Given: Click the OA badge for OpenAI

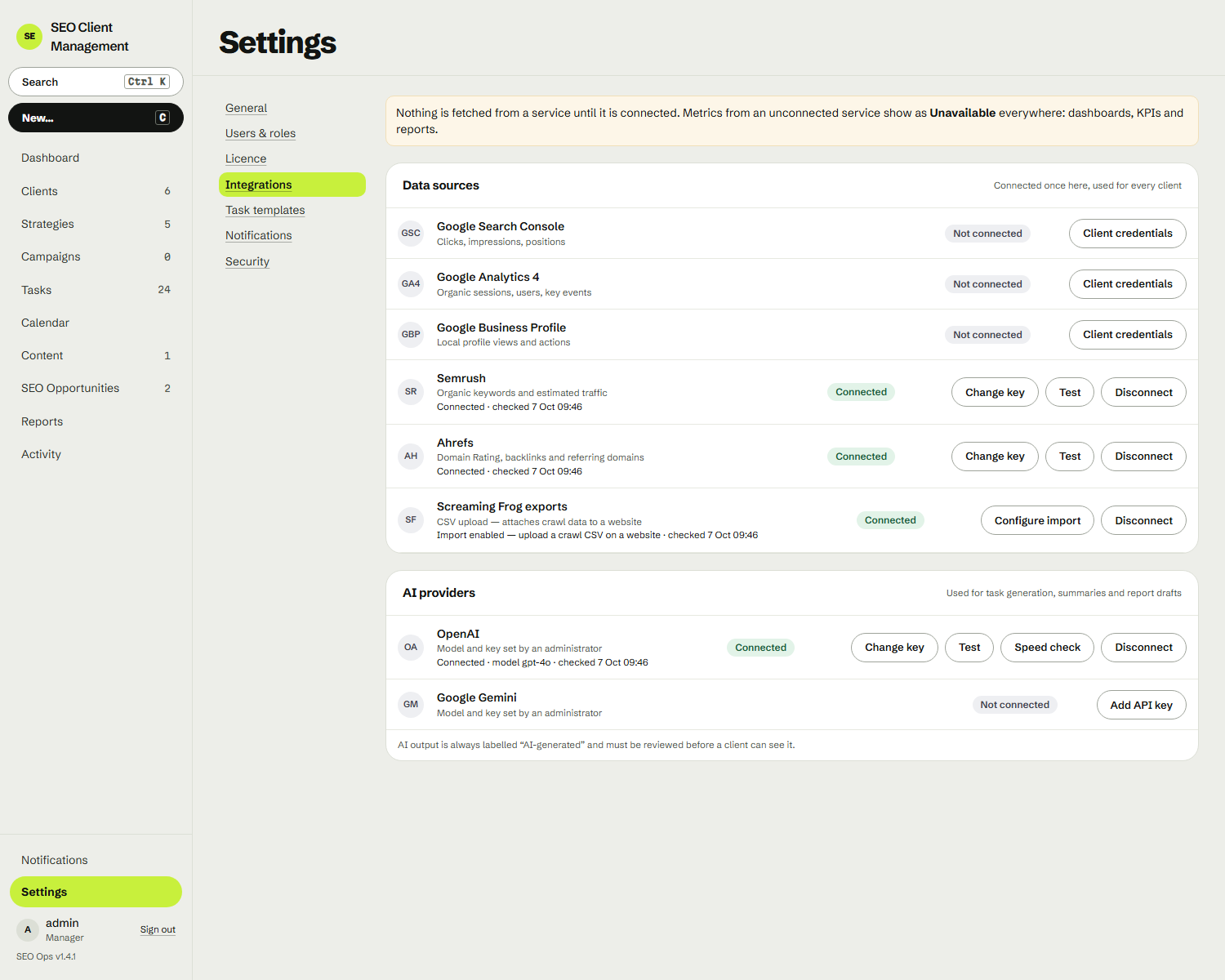Looking at the screenshot, I should [x=411, y=648].
